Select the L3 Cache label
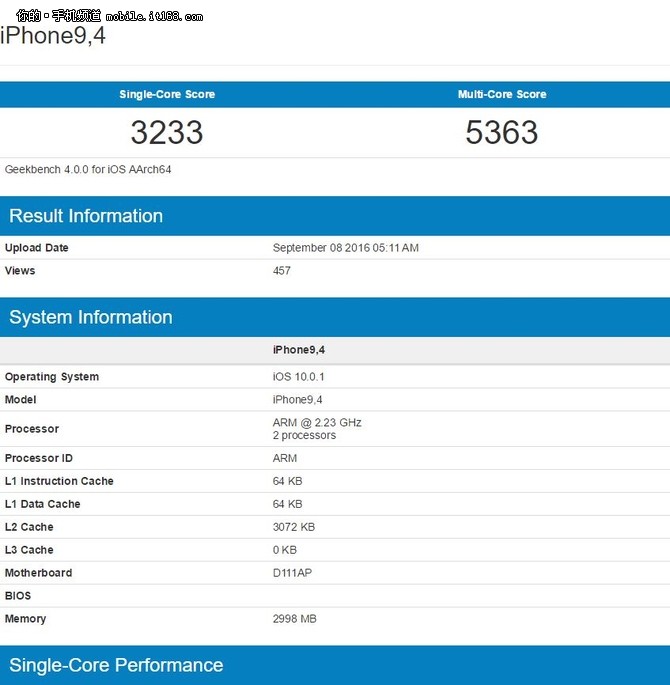This screenshot has height=685, width=670. point(29,550)
